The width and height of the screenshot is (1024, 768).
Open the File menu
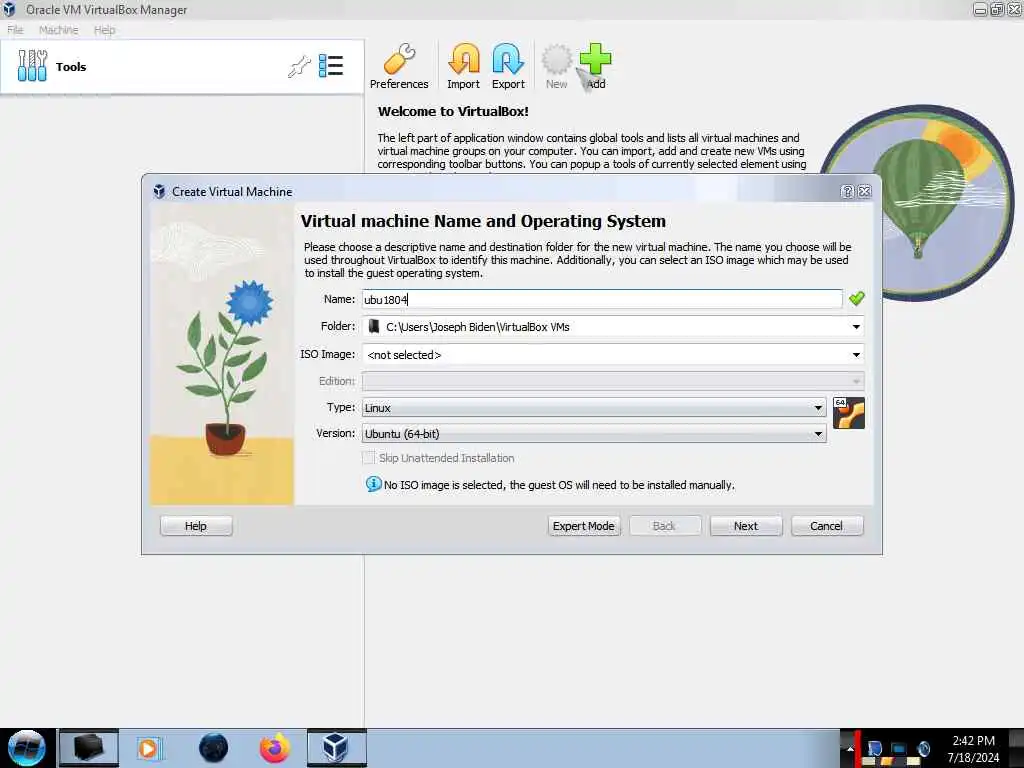15,30
